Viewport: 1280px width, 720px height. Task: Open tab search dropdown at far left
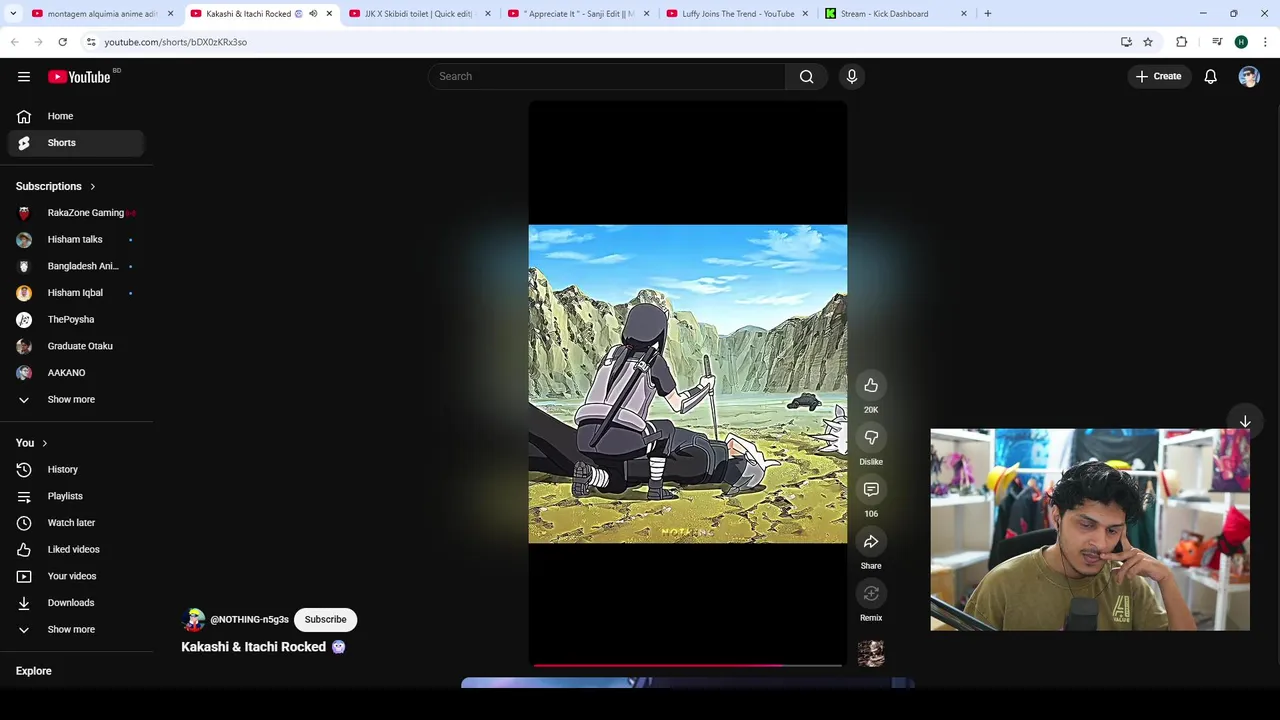pos(11,14)
